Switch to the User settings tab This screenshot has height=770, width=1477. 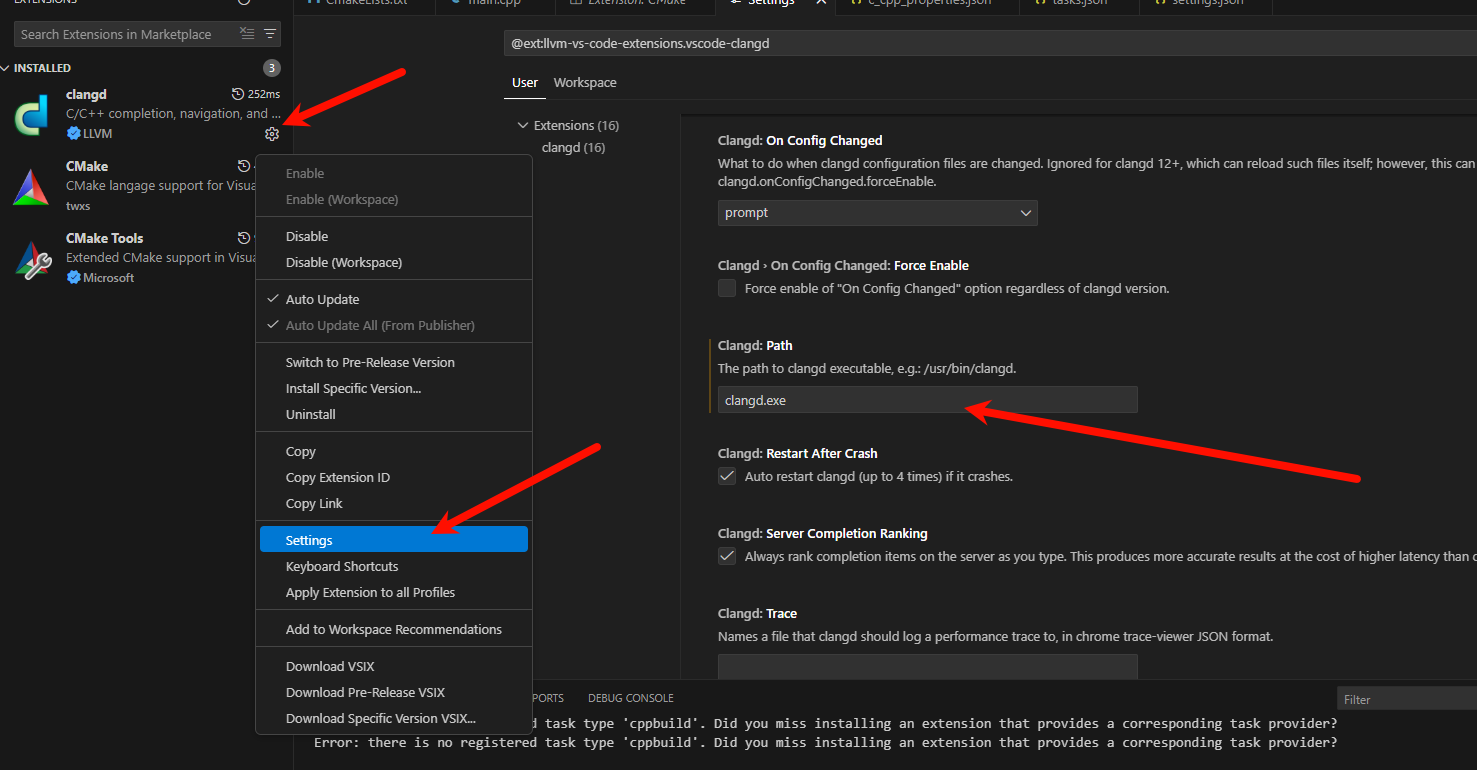525,83
